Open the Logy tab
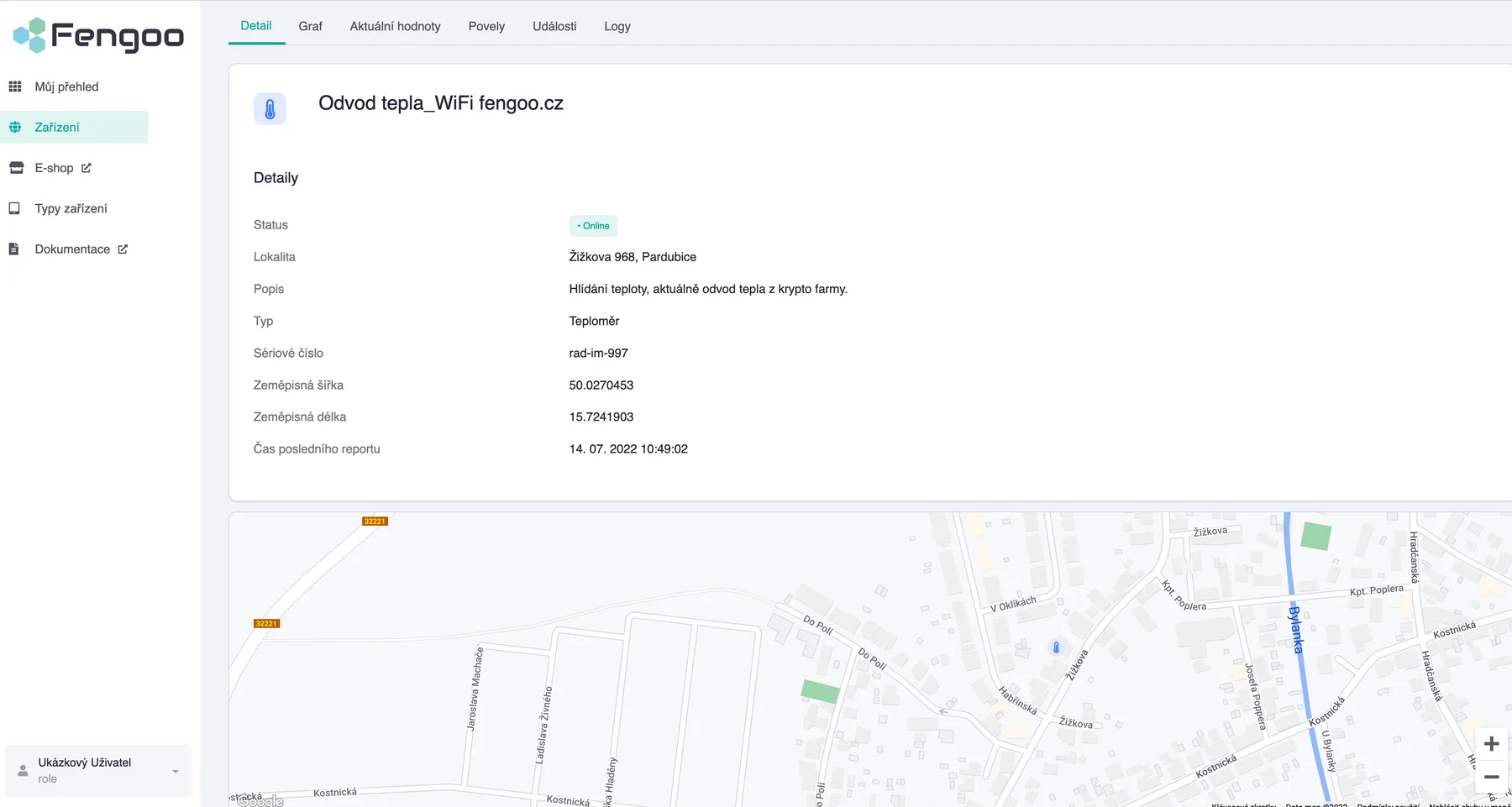1512x807 pixels. 617,26
